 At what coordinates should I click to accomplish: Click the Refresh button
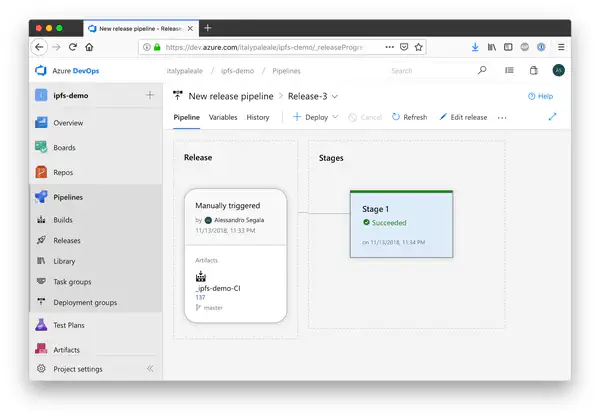point(409,117)
